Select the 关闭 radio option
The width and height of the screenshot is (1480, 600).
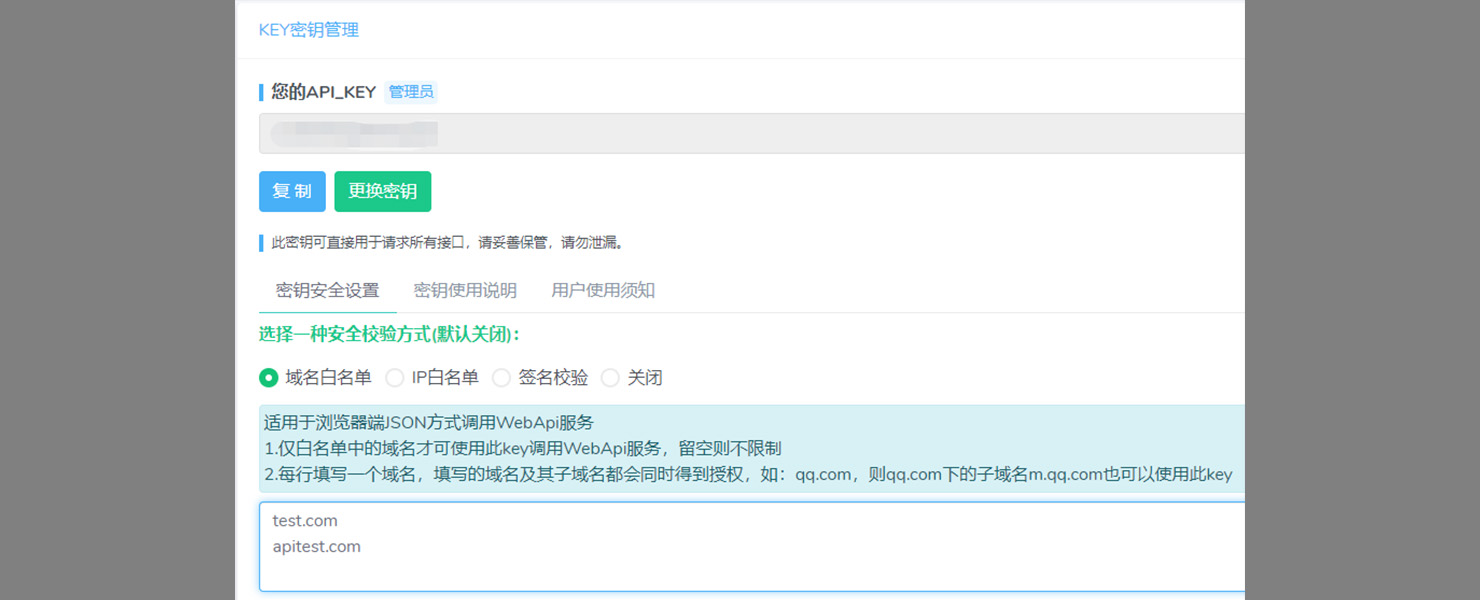click(610, 378)
